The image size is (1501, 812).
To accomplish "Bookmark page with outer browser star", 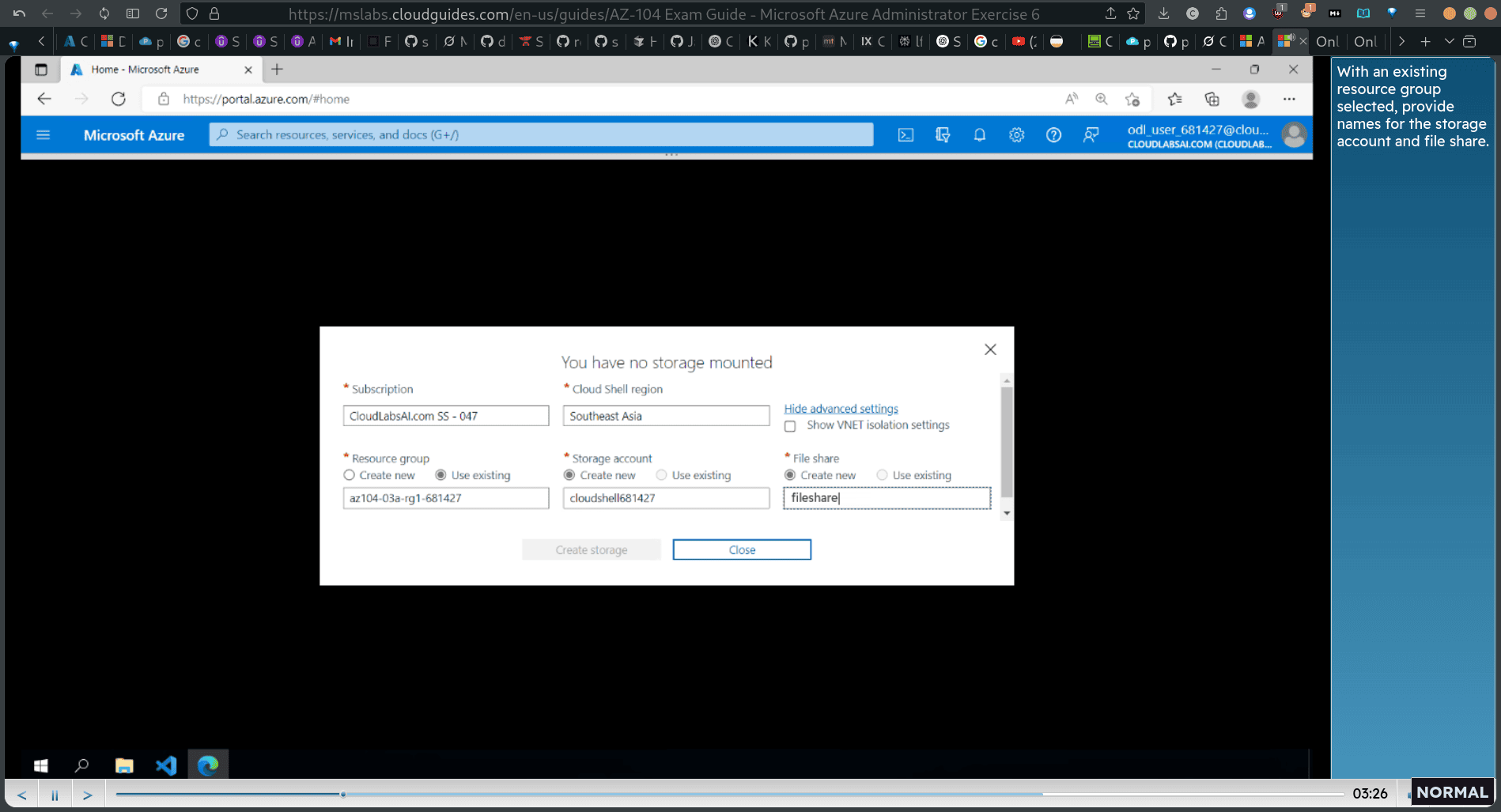I will tap(1133, 13).
